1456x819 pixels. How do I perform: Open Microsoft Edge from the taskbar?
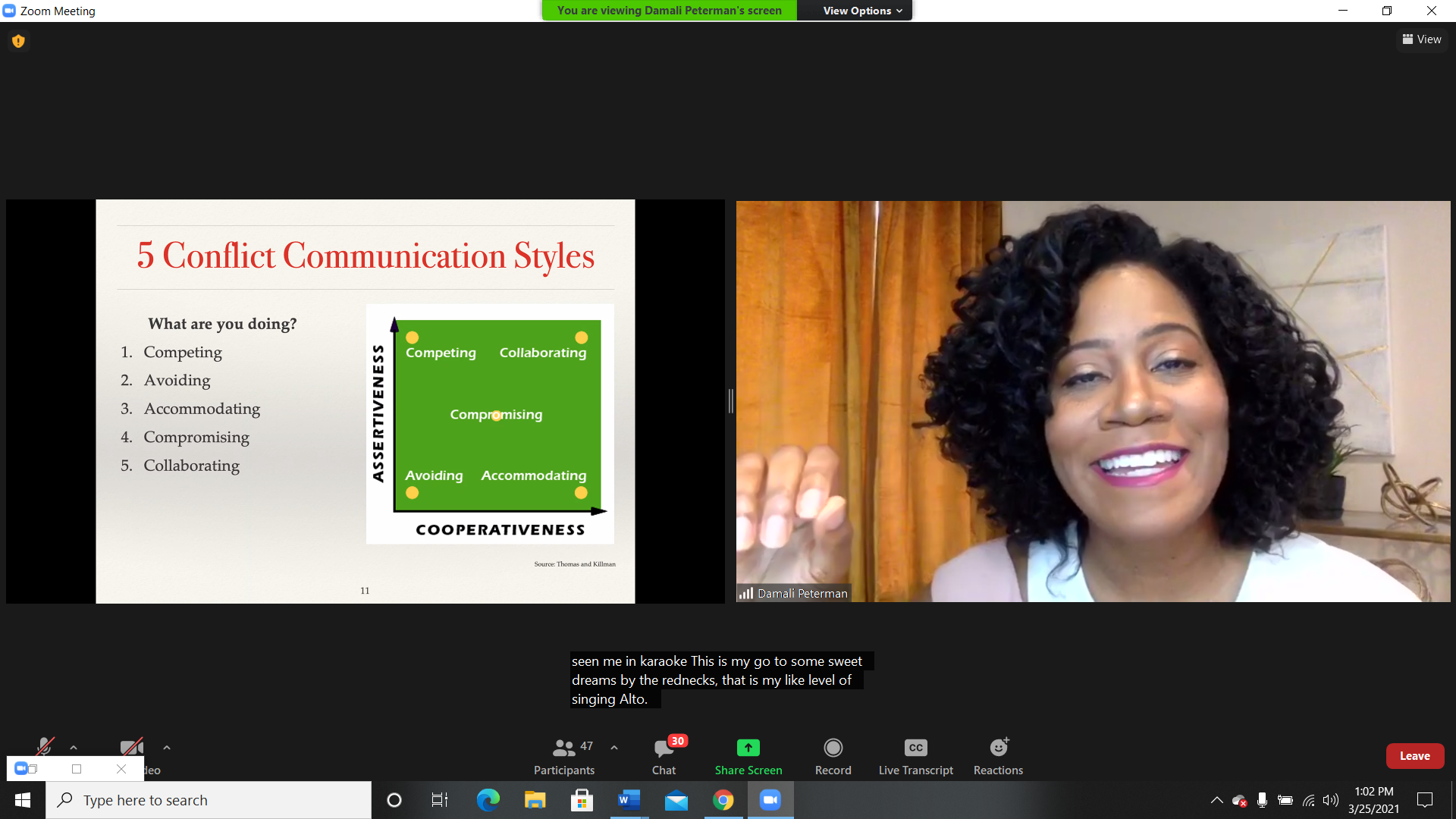pyautogui.click(x=488, y=800)
